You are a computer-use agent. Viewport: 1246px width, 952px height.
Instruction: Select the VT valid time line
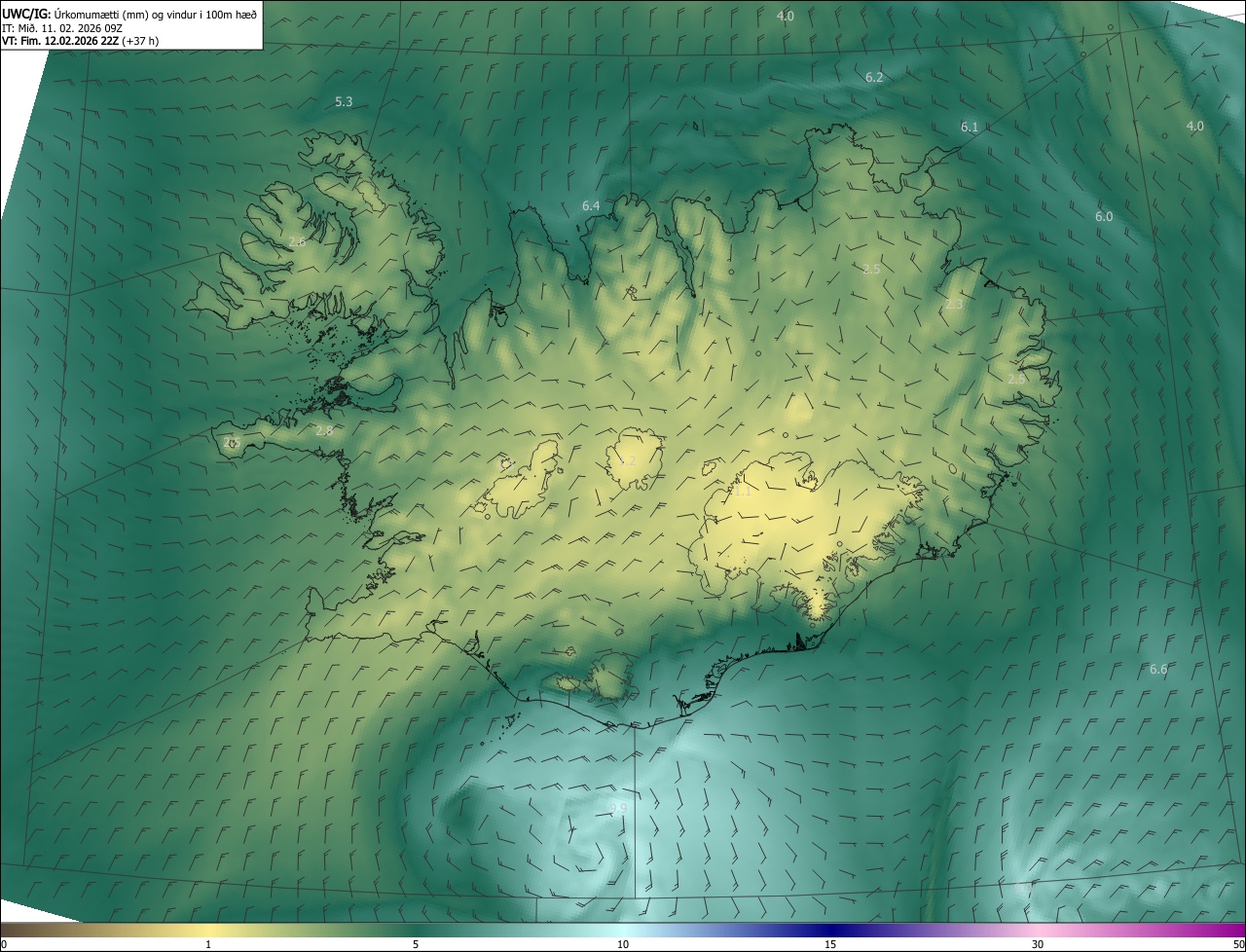click(80, 41)
